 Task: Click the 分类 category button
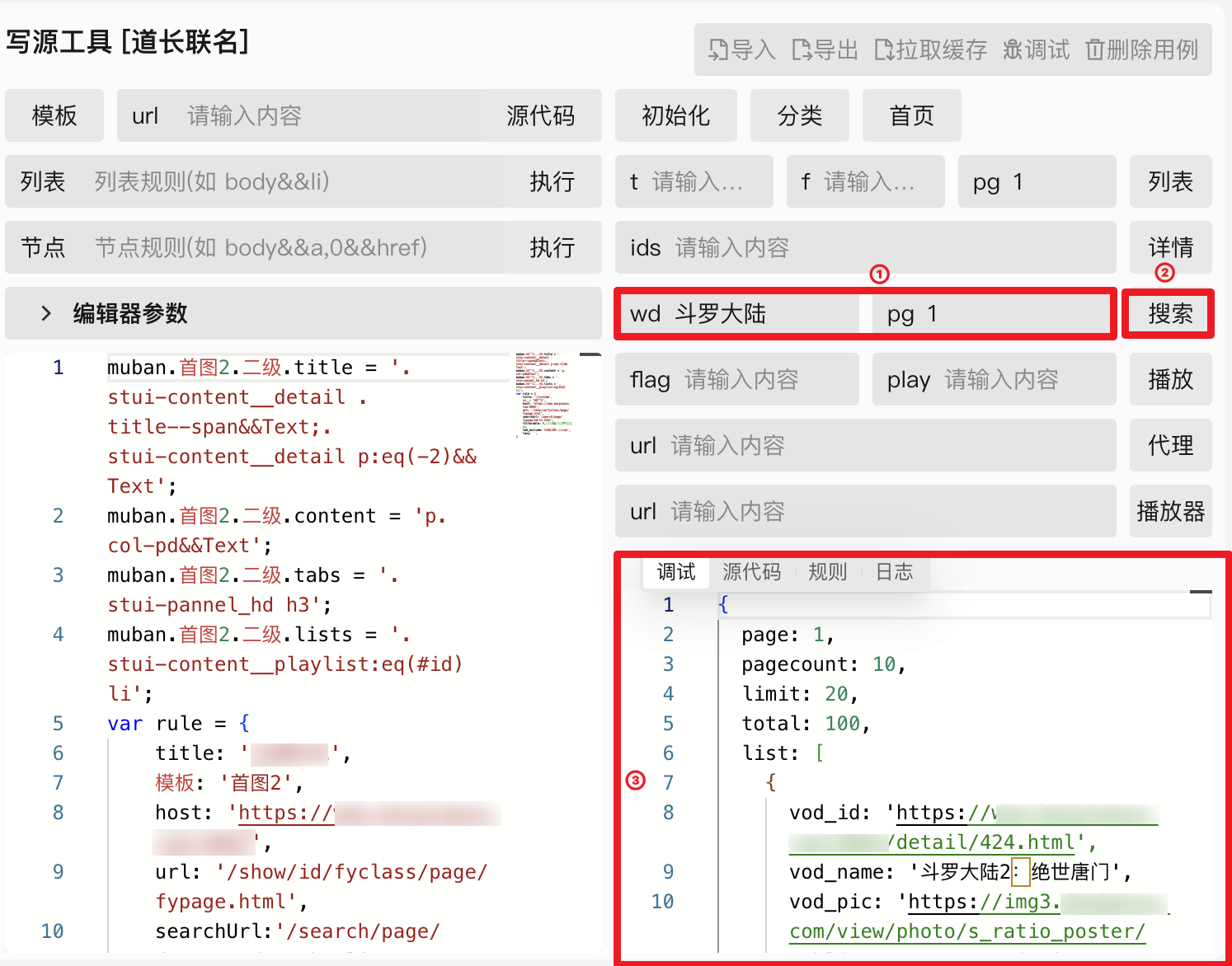(x=800, y=115)
